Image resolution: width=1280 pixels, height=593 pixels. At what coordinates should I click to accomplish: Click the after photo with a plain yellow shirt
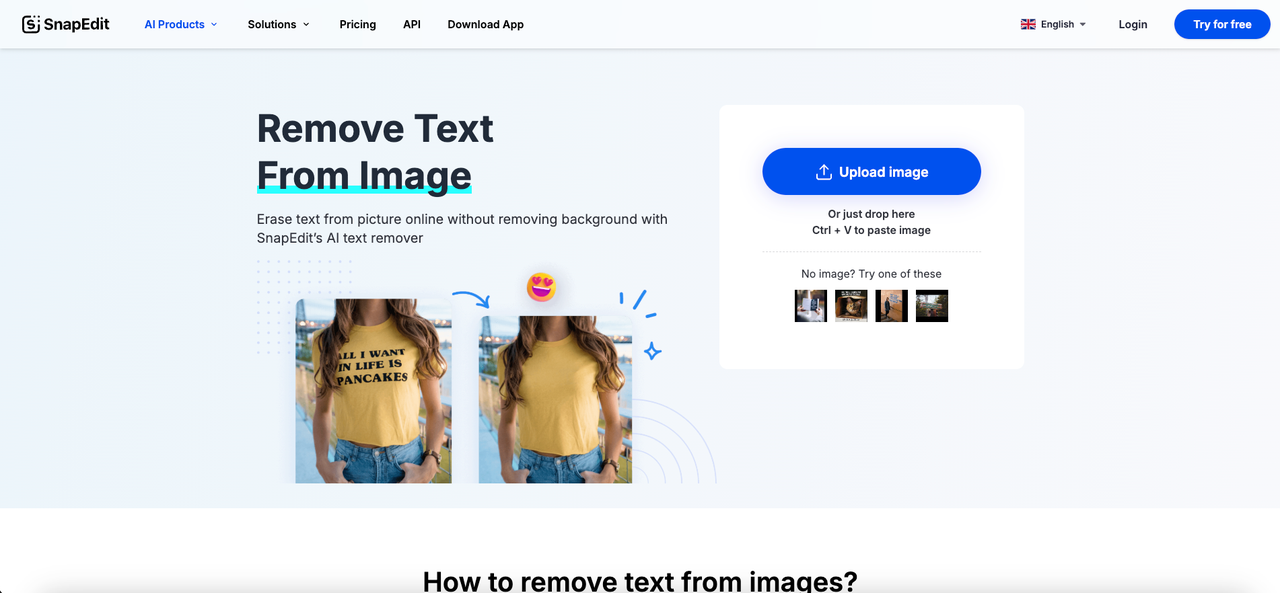pyautogui.click(x=555, y=400)
